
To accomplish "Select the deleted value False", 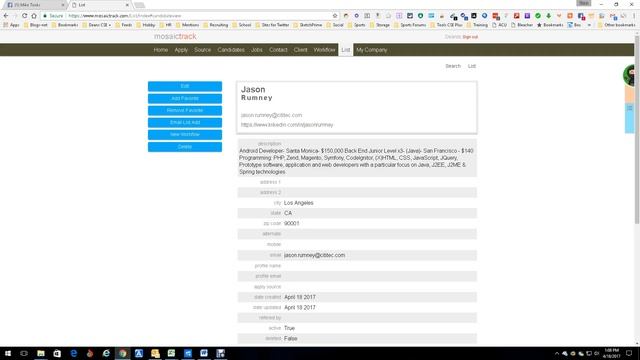I will [291, 339].
